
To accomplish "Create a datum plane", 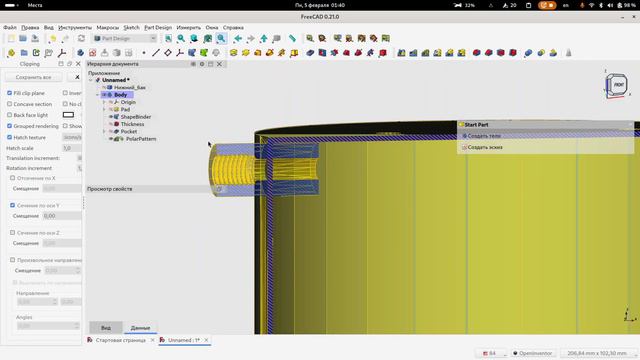I will coord(168,53).
